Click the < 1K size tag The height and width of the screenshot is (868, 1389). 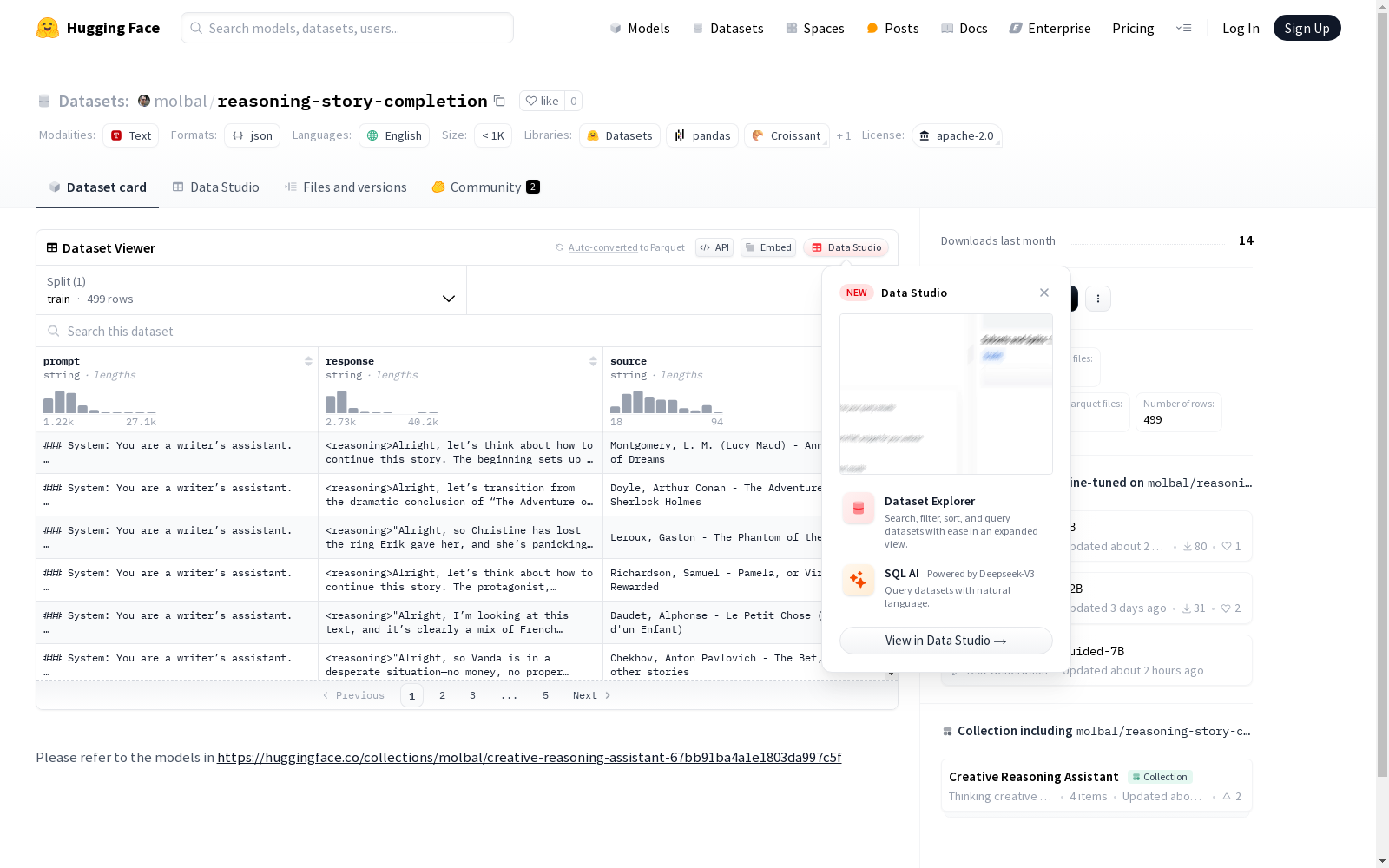tap(493, 135)
